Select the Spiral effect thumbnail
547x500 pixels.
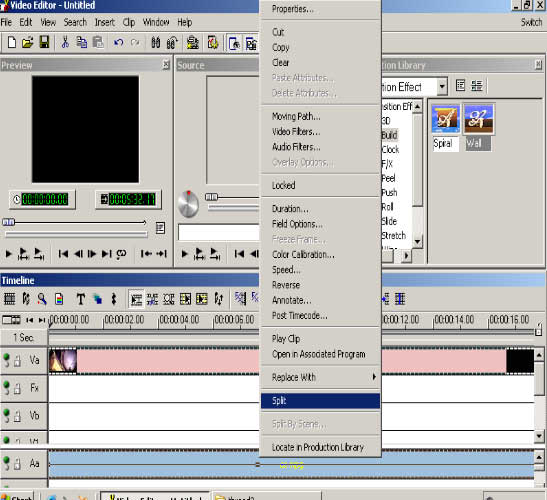[x=445, y=119]
